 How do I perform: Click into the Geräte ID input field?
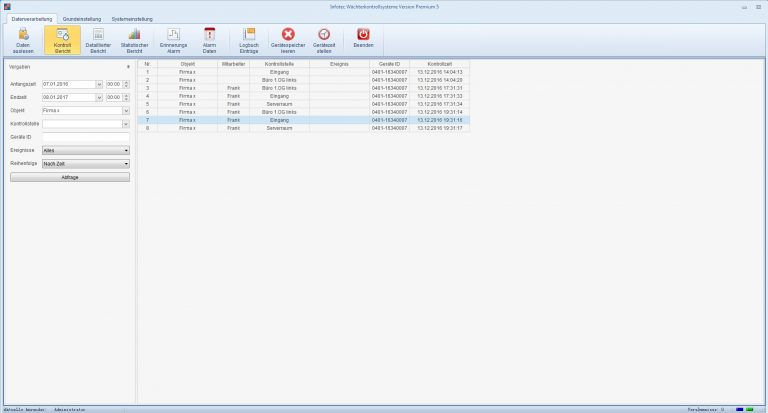click(x=86, y=137)
